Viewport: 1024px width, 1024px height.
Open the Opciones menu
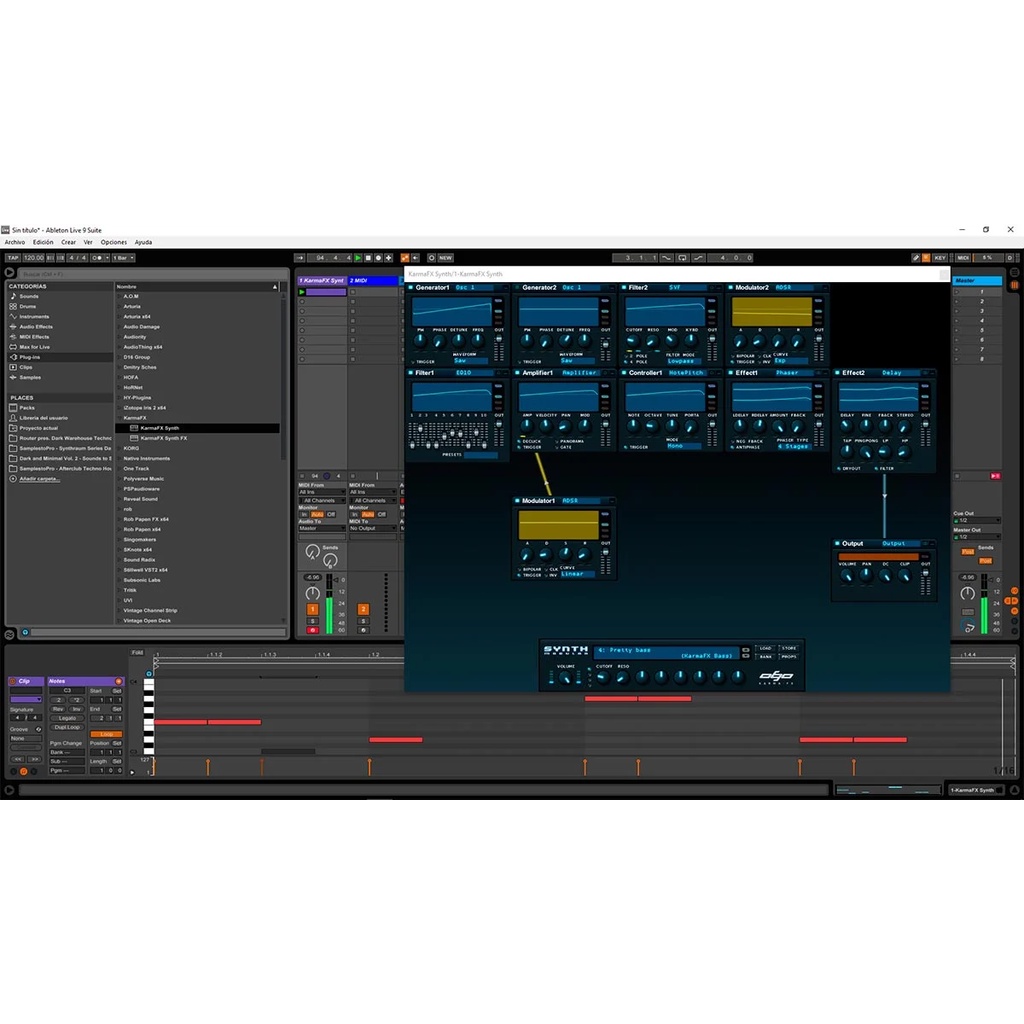point(114,242)
